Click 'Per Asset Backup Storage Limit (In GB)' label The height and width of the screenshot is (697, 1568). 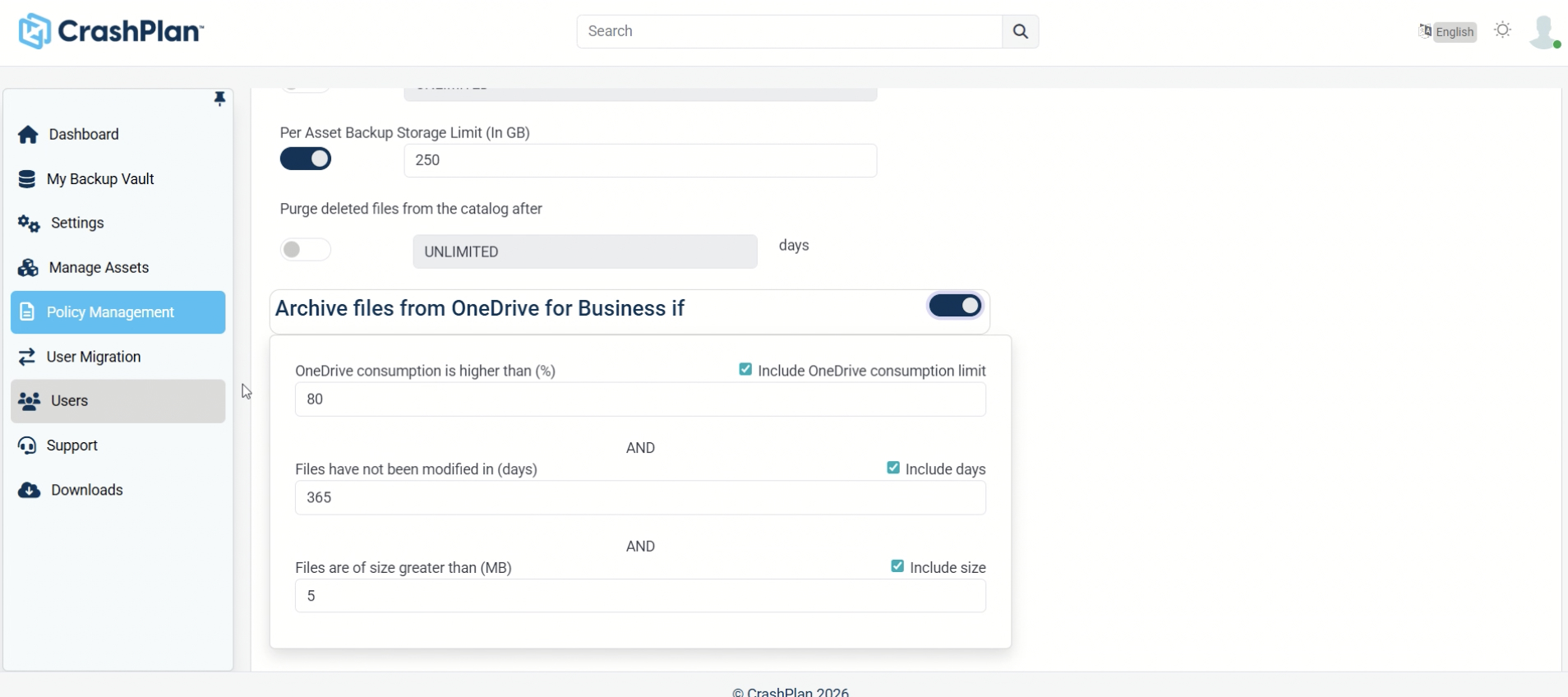[x=405, y=132]
